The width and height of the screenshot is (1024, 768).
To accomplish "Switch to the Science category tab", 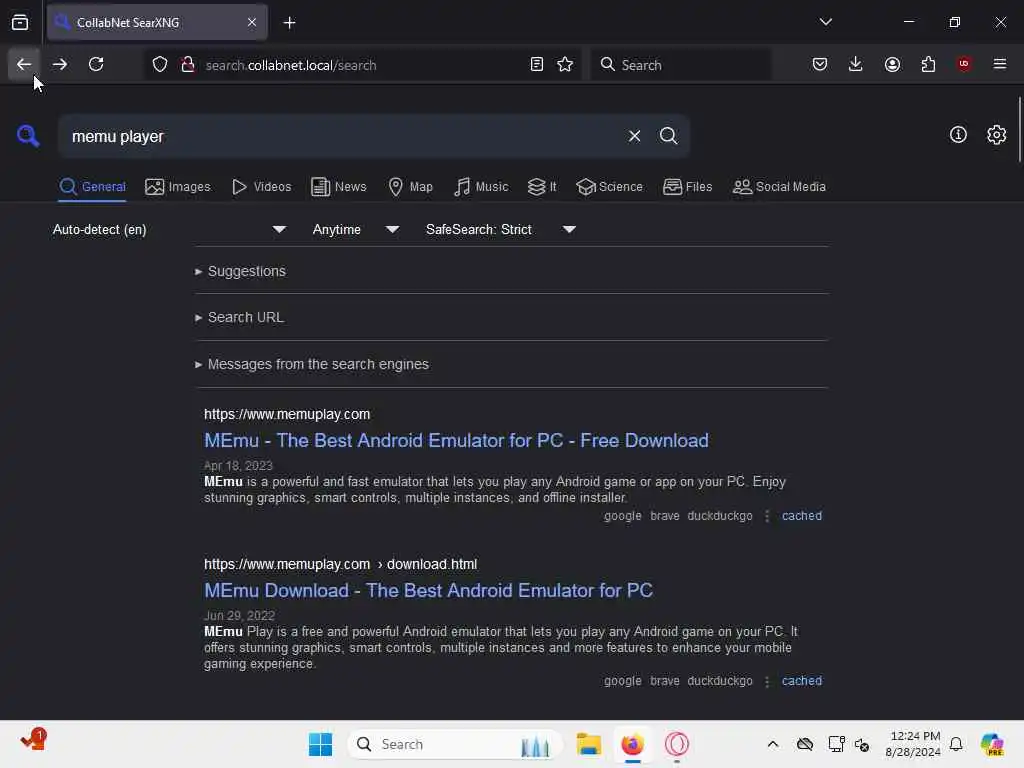I will pos(609,187).
